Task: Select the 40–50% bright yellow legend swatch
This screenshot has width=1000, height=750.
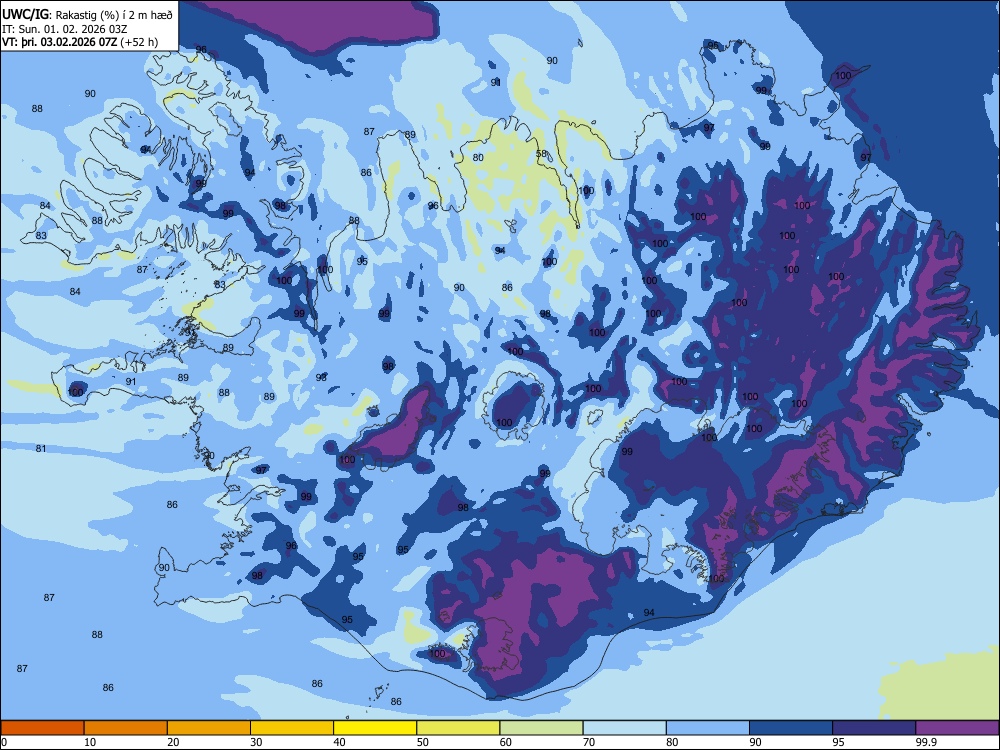Action: [x=375, y=728]
